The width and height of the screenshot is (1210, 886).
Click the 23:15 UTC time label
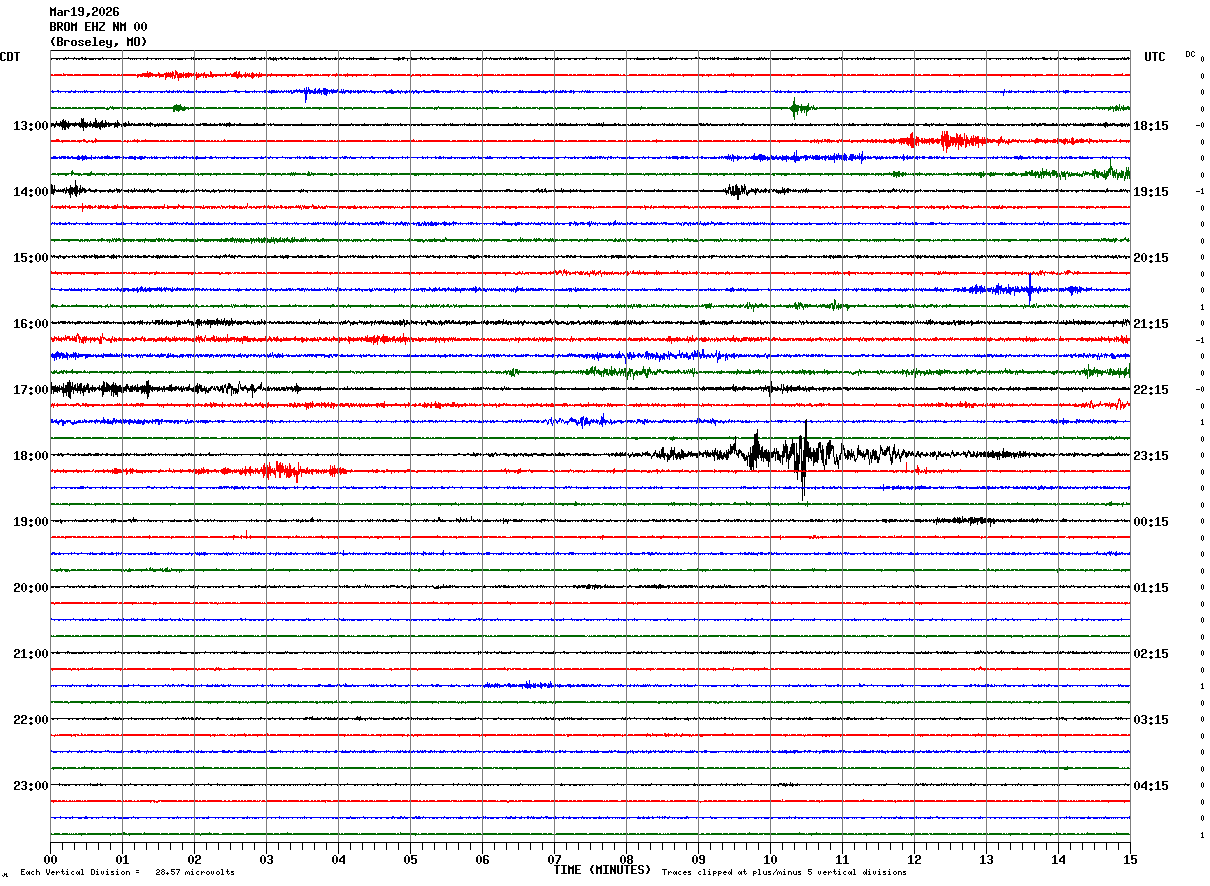pyautogui.click(x=1151, y=456)
